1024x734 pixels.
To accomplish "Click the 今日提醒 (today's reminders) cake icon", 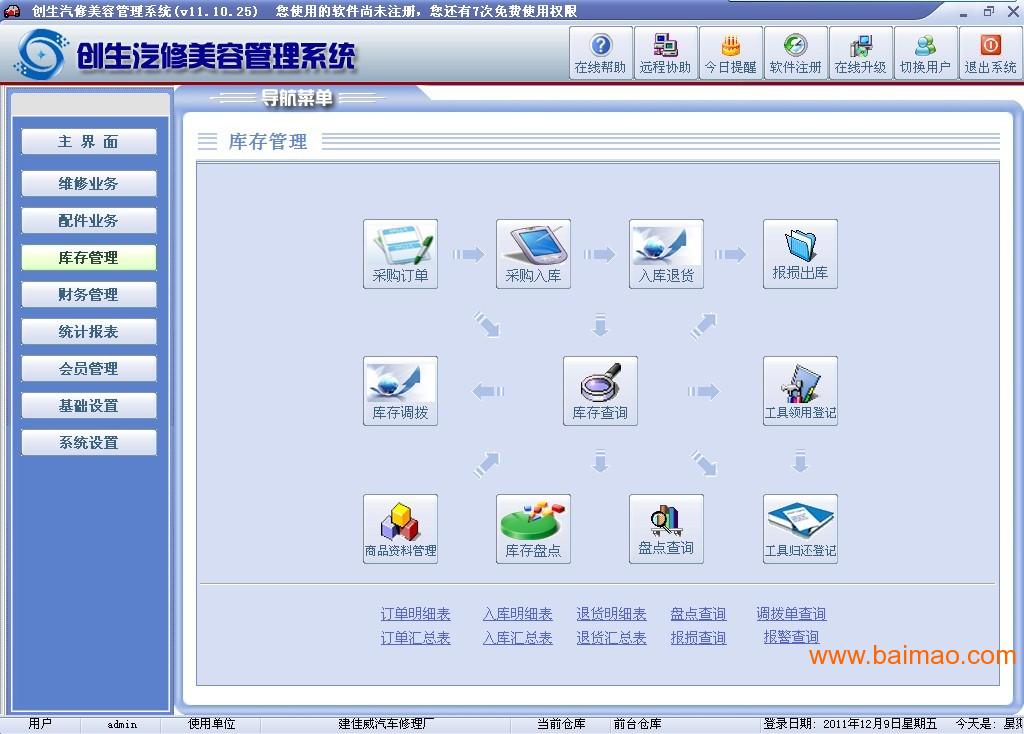I will coord(730,52).
